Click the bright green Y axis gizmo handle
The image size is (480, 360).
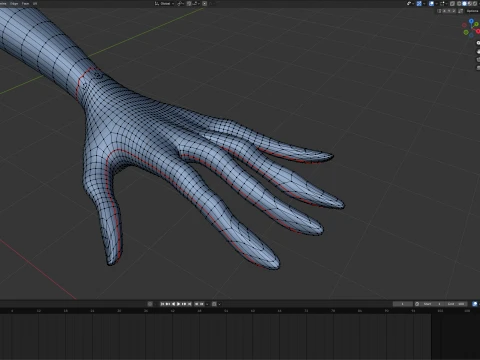pos(476,24)
